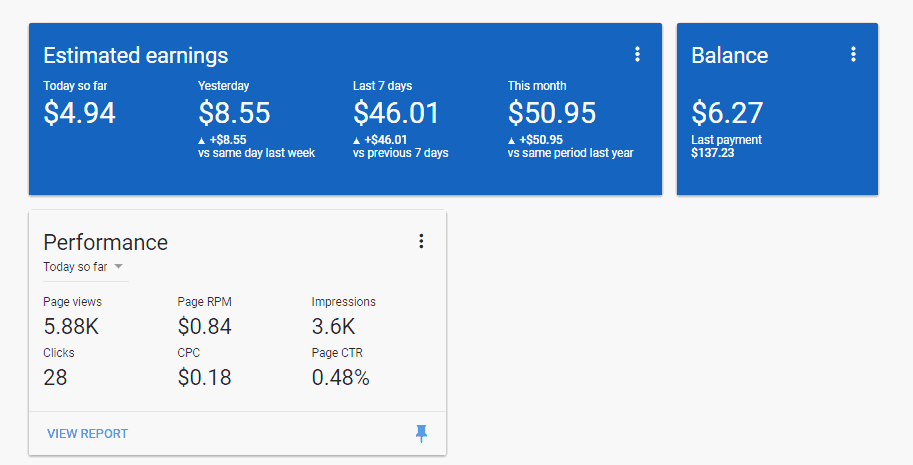This screenshot has width=913, height=465.
Task: Click This month earnings $50.95 value
Action: pos(551,112)
